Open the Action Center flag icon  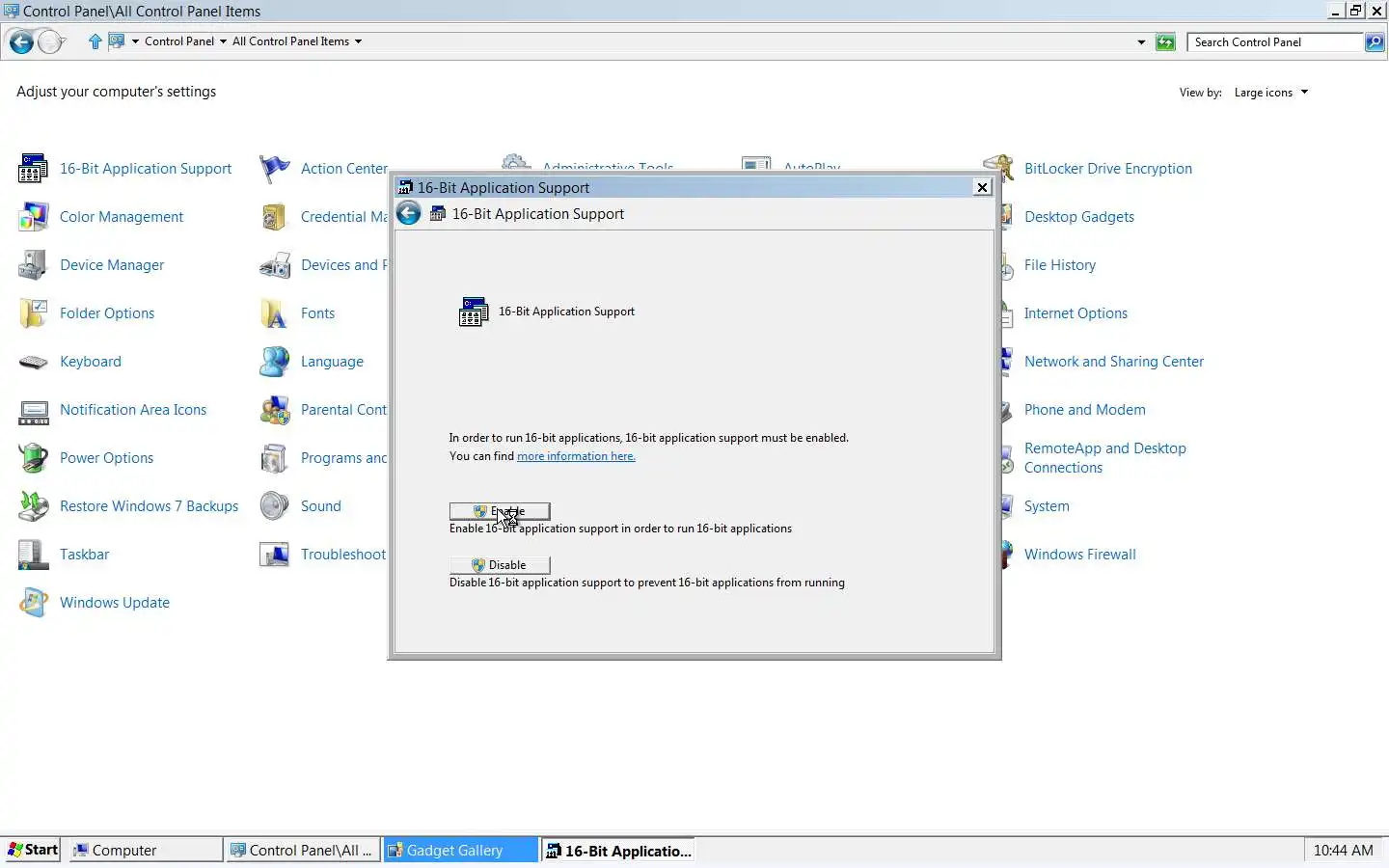coord(274,169)
